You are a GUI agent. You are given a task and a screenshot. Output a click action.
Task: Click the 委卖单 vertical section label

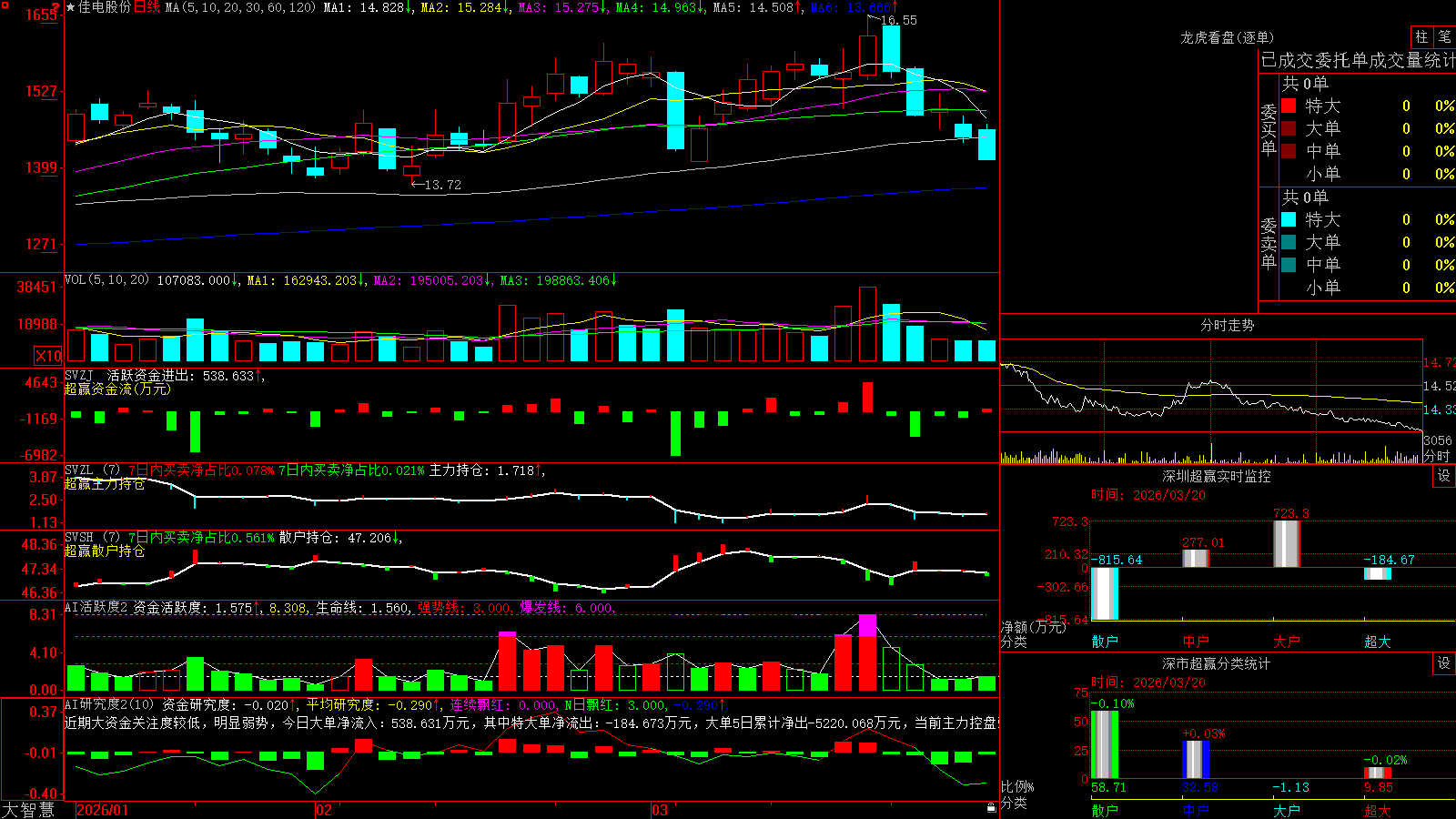pyautogui.click(x=1269, y=243)
